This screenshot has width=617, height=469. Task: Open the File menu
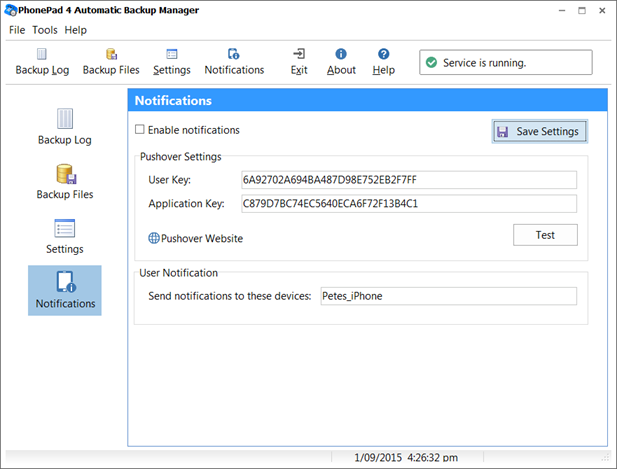pos(17,30)
